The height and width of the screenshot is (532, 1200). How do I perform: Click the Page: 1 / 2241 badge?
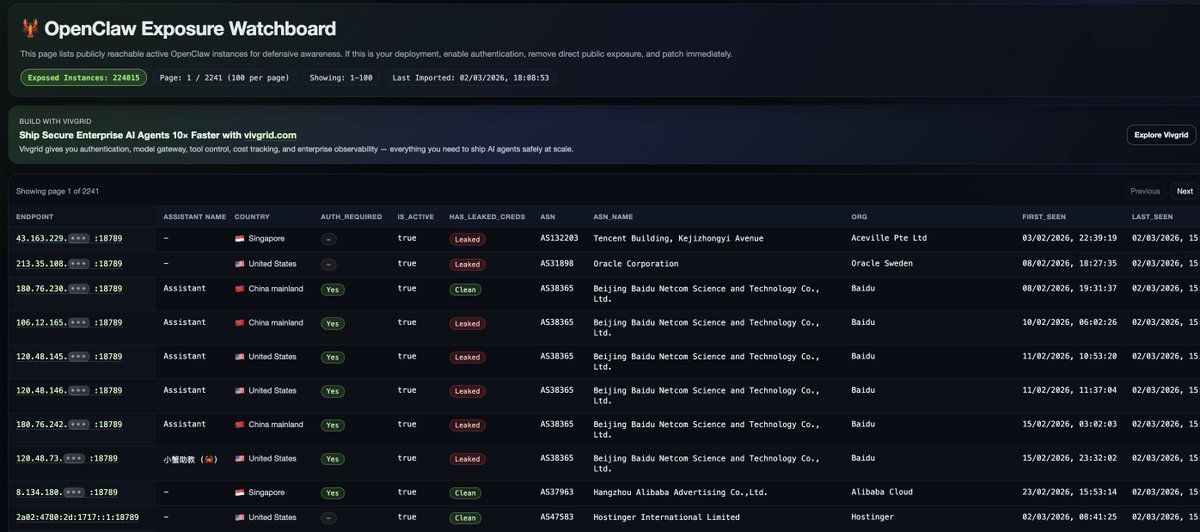pyautogui.click(x=226, y=77)
